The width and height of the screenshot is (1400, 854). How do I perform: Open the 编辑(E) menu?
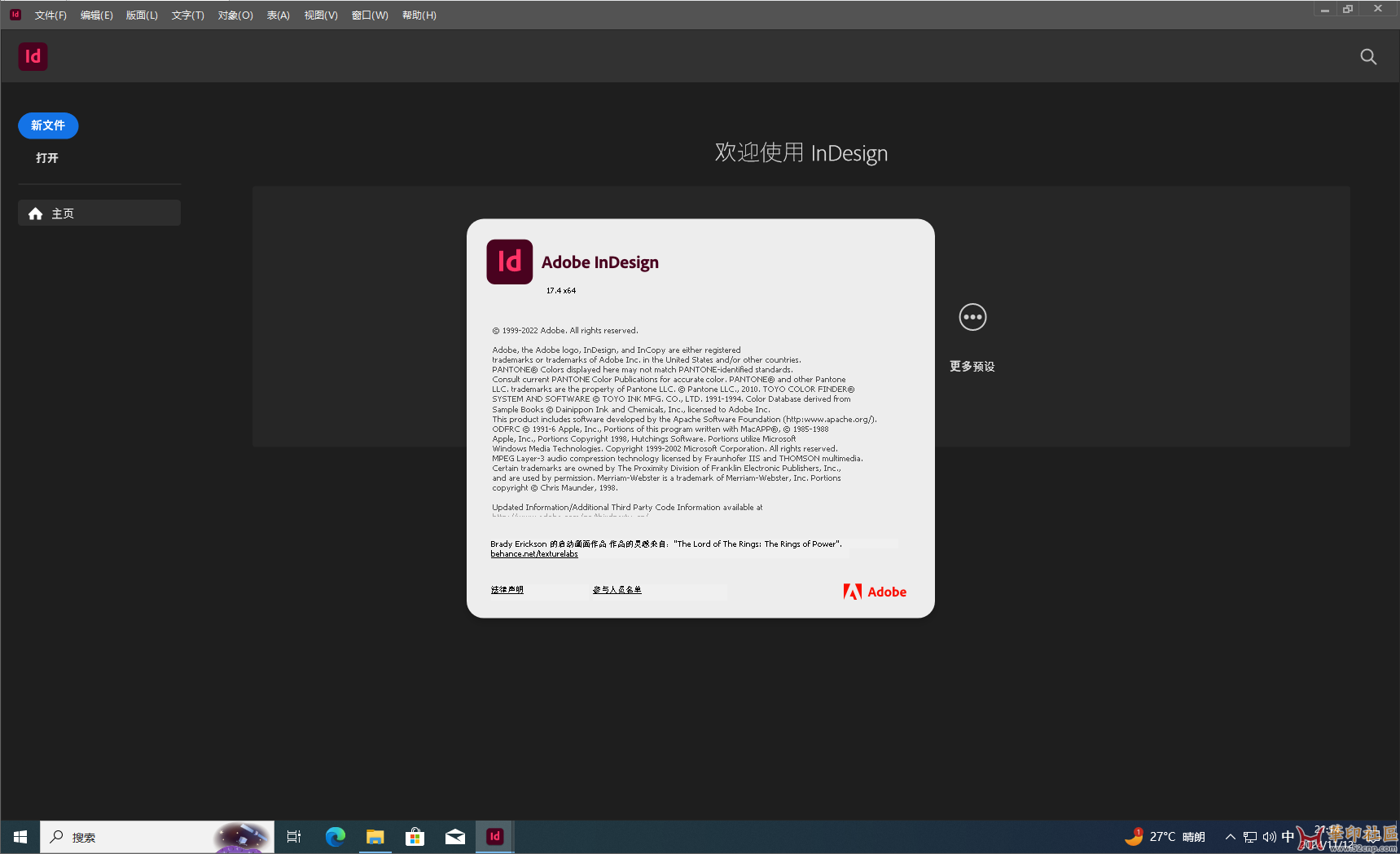click(97, 15)
